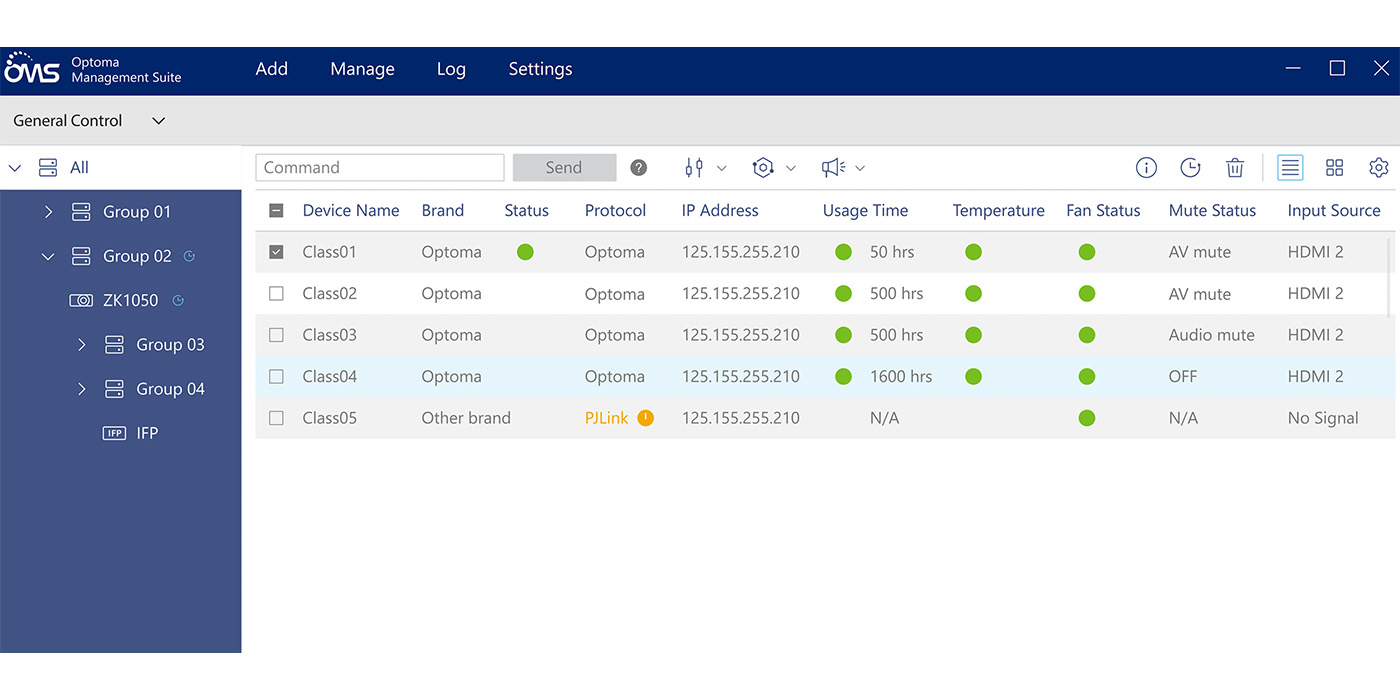Open the Log menu
The image size is (1400, 700).
(x=451, y=69)
